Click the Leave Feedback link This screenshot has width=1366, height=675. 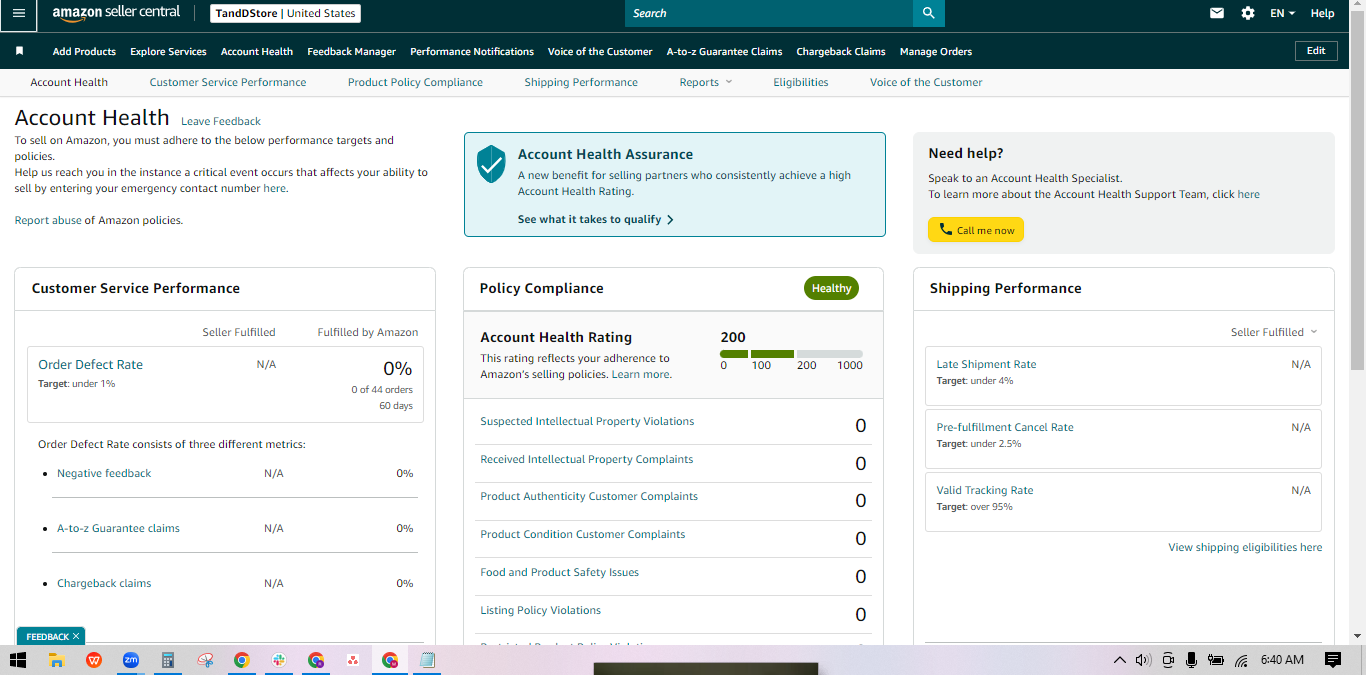click(221, 121)
